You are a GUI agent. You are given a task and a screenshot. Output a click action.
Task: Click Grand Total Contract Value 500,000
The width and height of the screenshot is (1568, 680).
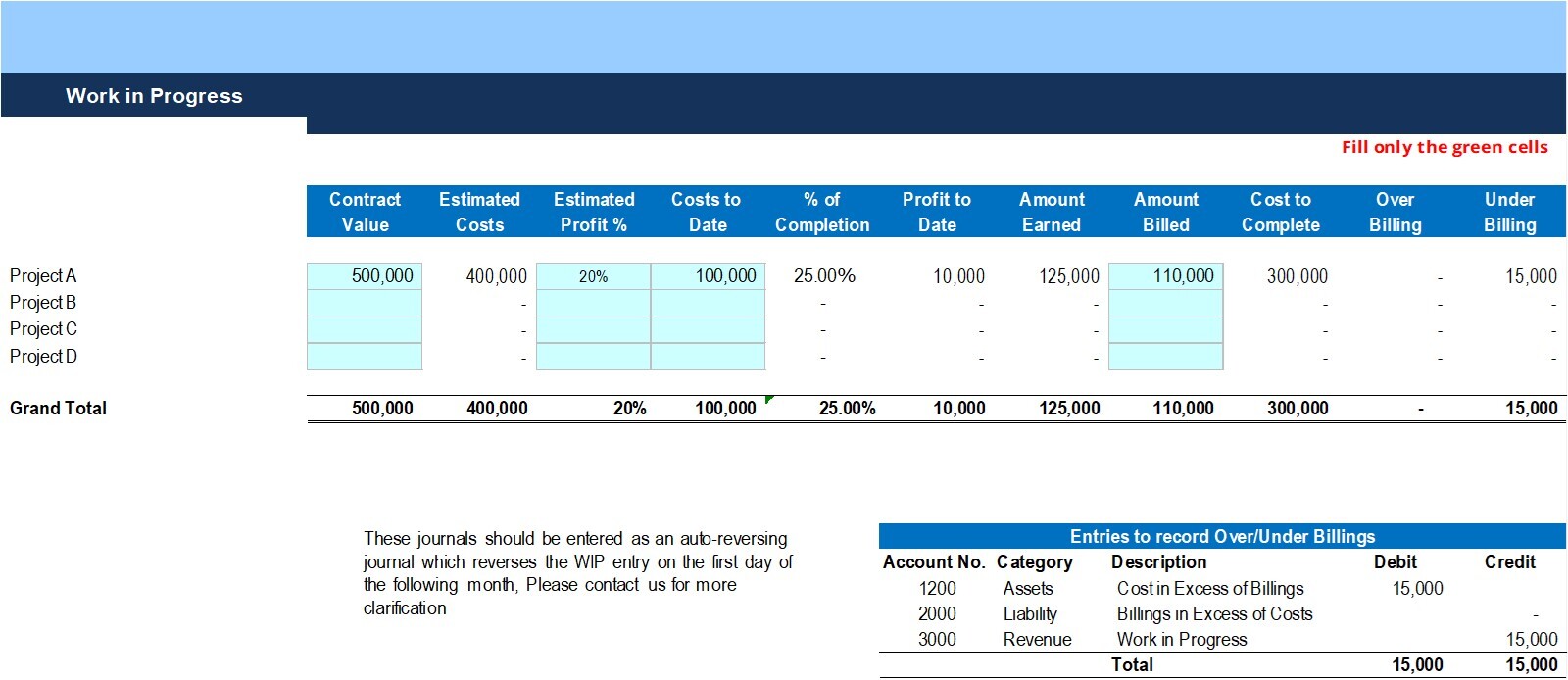(x=382, y=409)
